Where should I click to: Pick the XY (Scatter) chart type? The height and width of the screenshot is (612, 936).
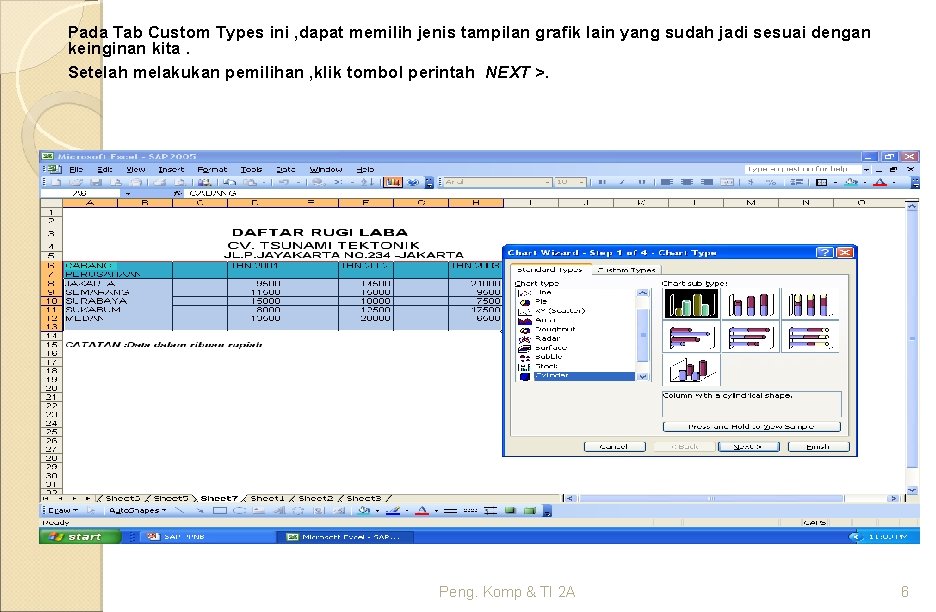(x=560, y=311)
